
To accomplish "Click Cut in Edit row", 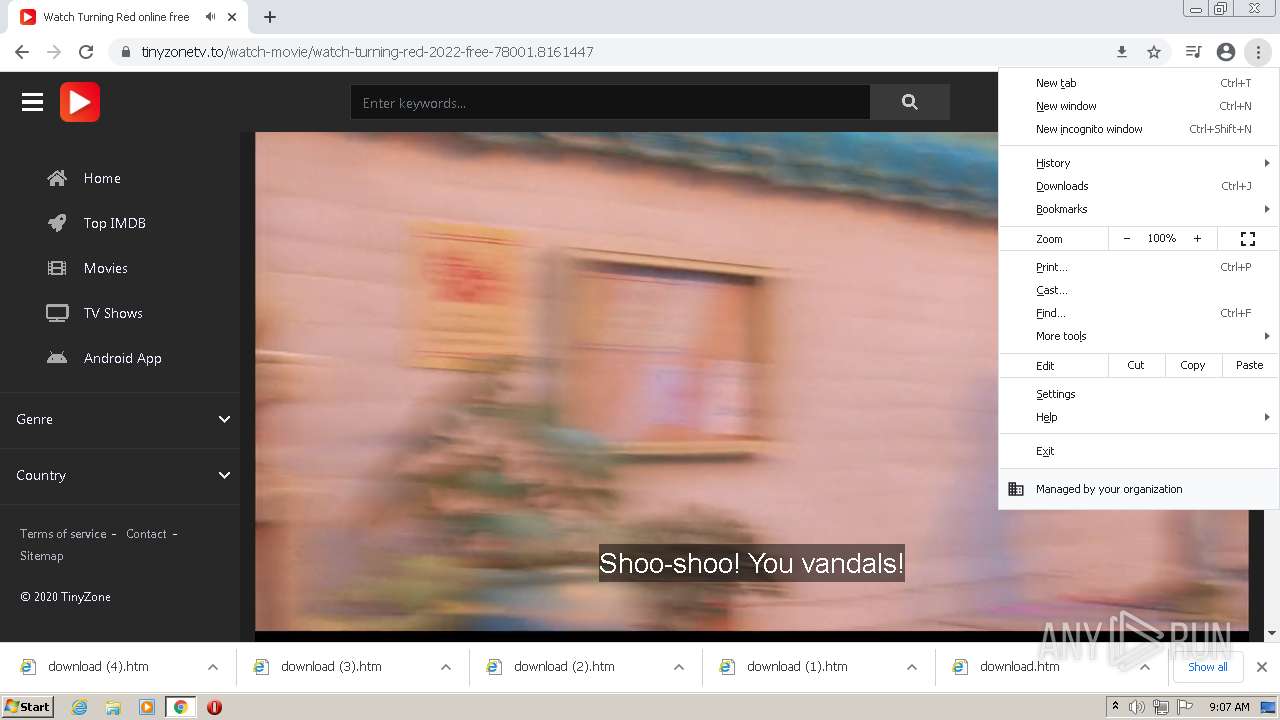I will click(x=1136, y=365).
